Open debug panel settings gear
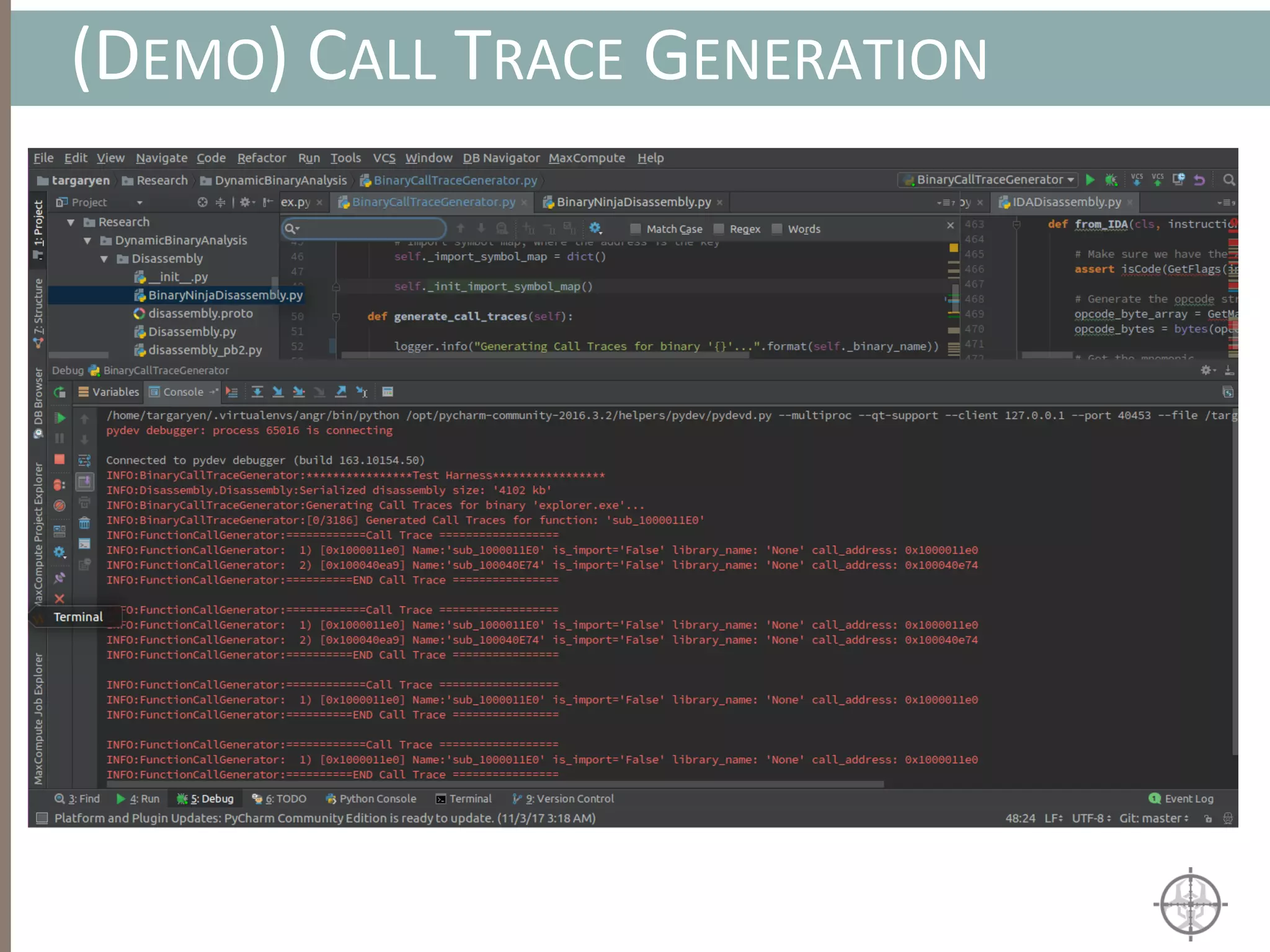 [x=1207, y=370]
